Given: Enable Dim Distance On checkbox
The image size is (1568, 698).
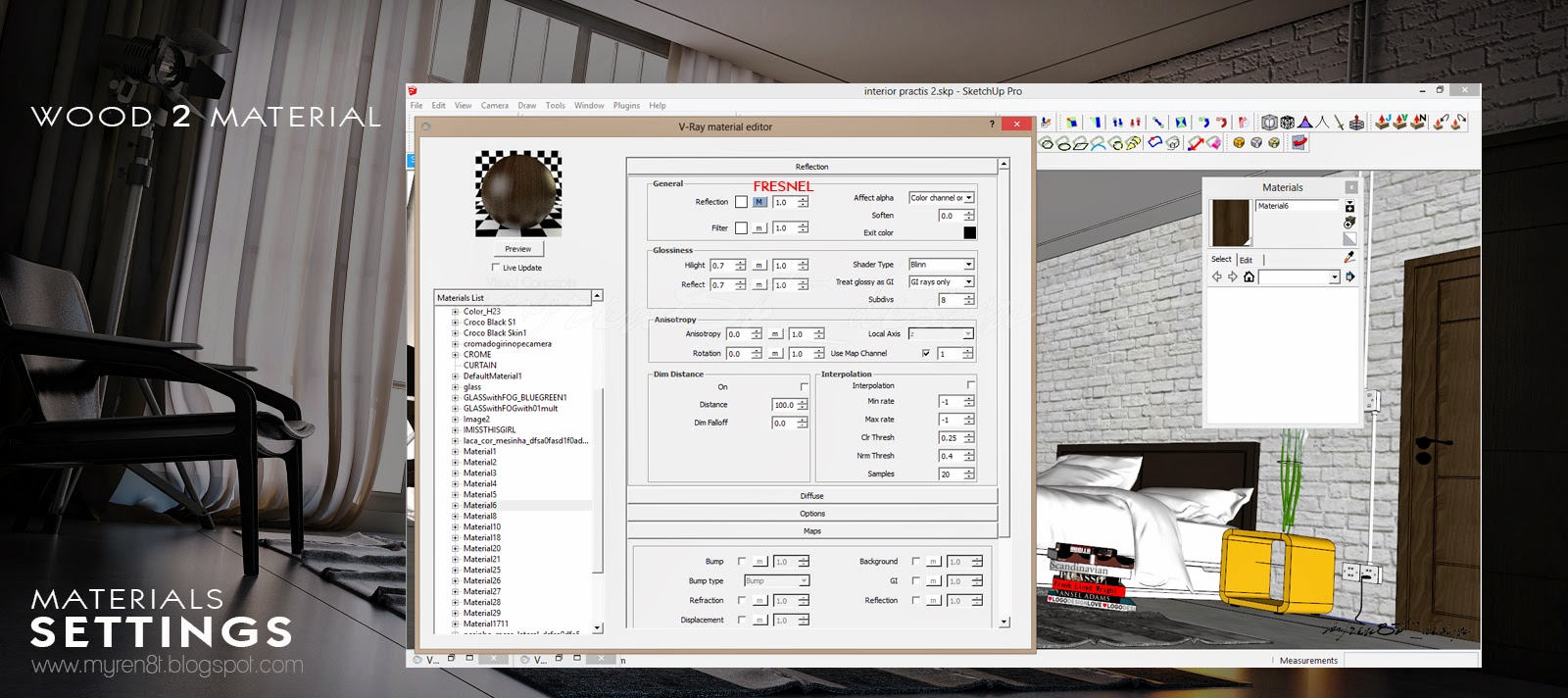Looking at the screenshot, I should click(804, 386).
